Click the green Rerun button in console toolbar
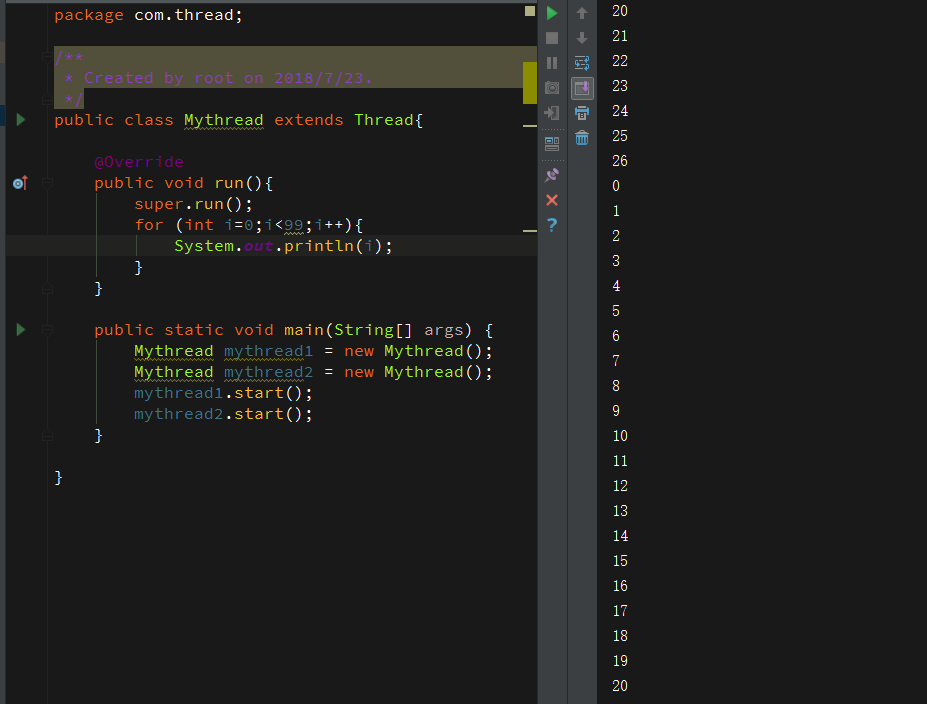 552,13
